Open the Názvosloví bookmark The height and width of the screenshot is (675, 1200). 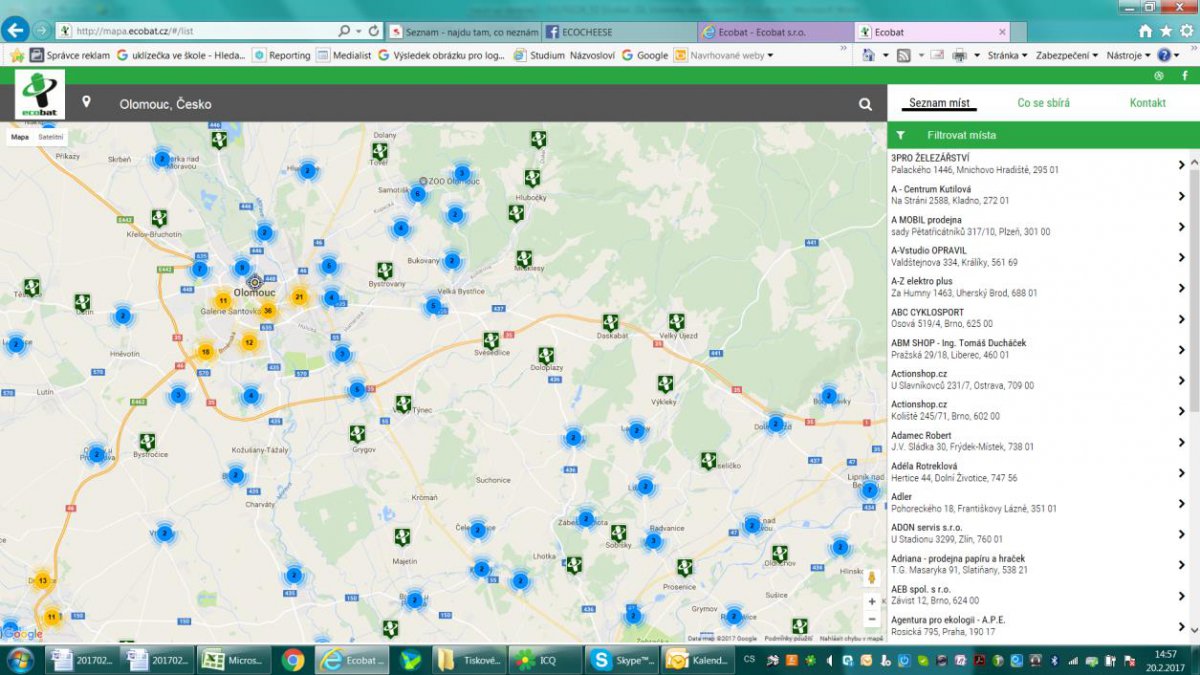pyautogui.click(x=593, y=55)
